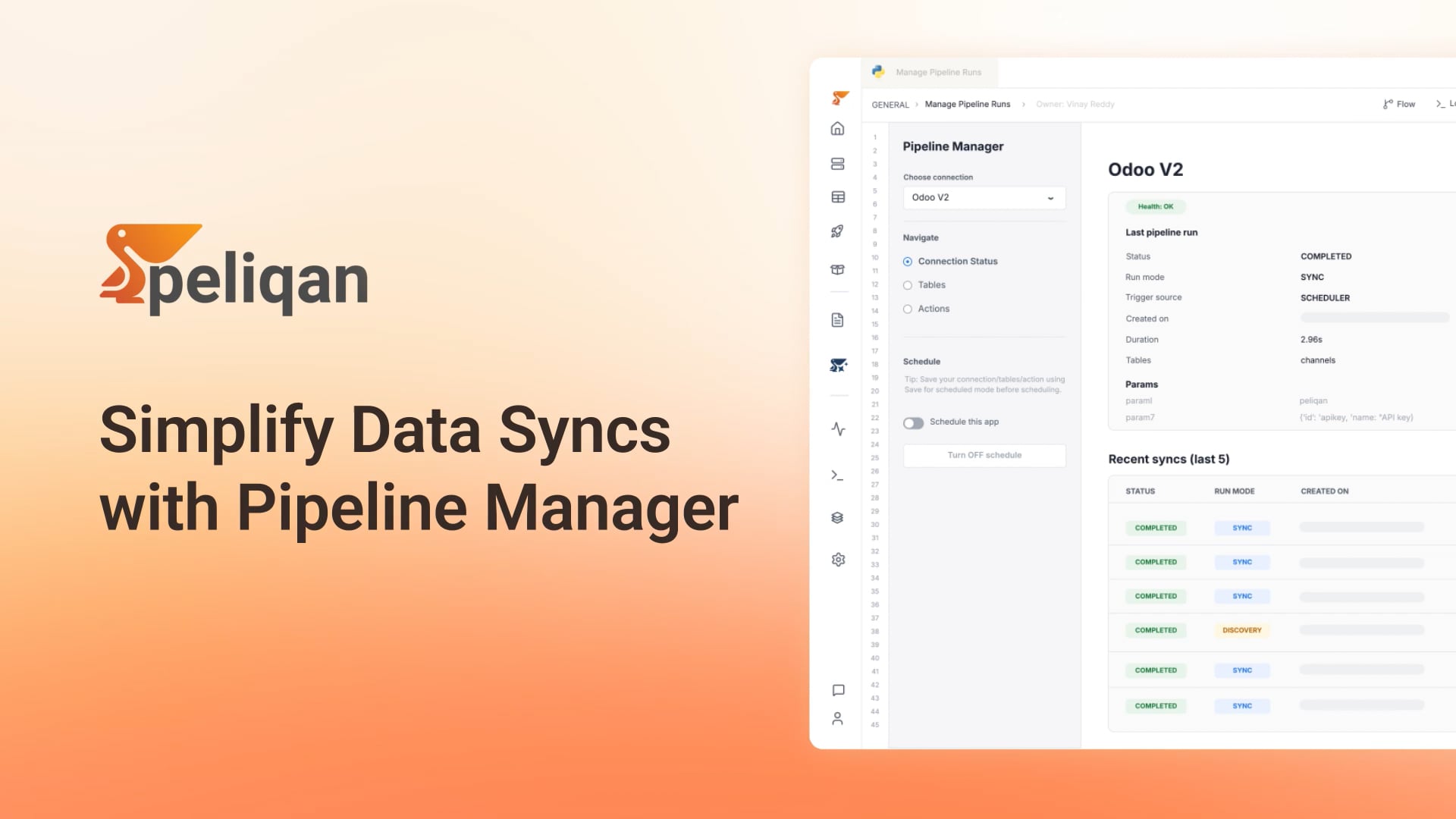Screen dimensions: 1456x819
Task: Click the RUN MODE column header
Action: [x=1234, y=491]
